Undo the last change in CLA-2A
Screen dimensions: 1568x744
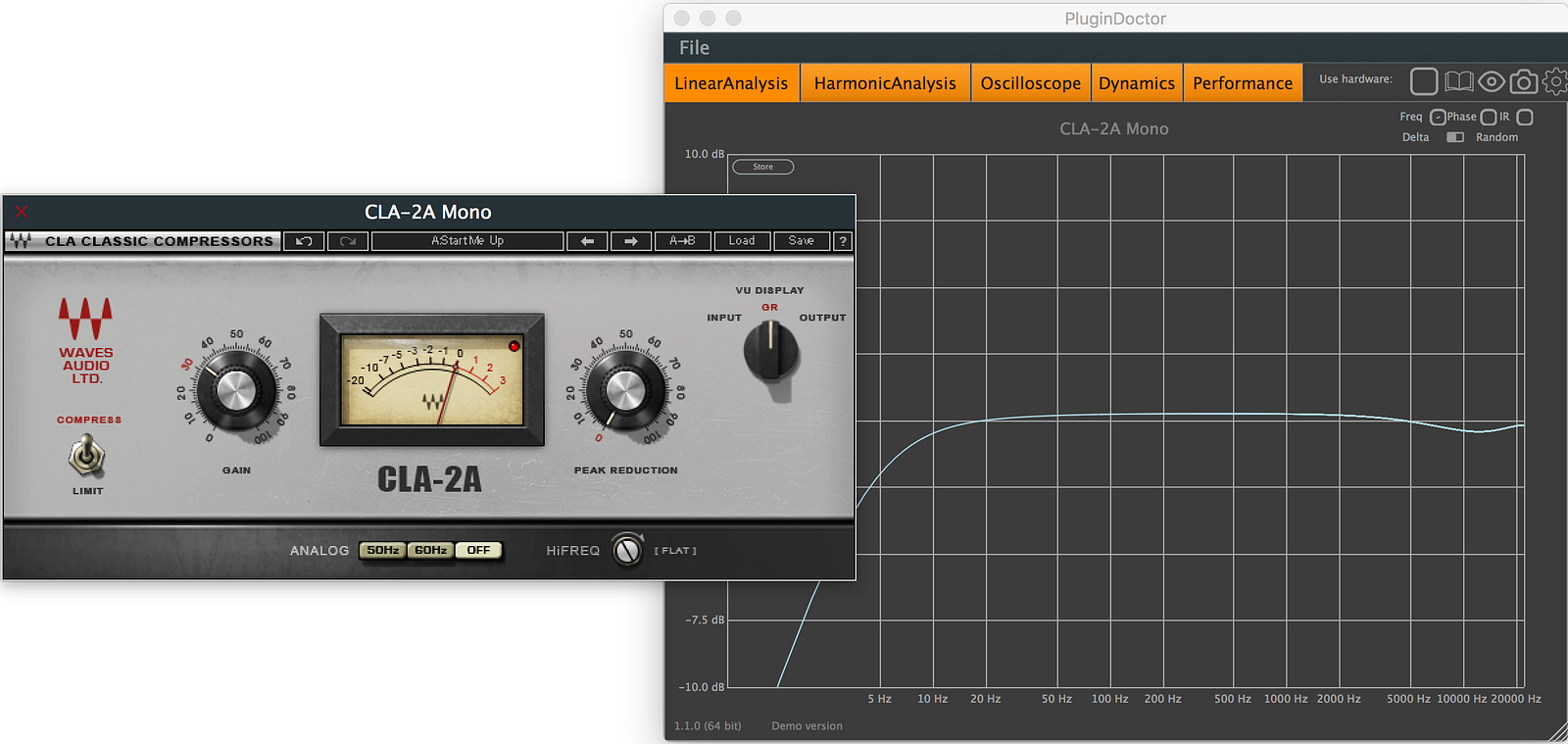click(305, 241)
